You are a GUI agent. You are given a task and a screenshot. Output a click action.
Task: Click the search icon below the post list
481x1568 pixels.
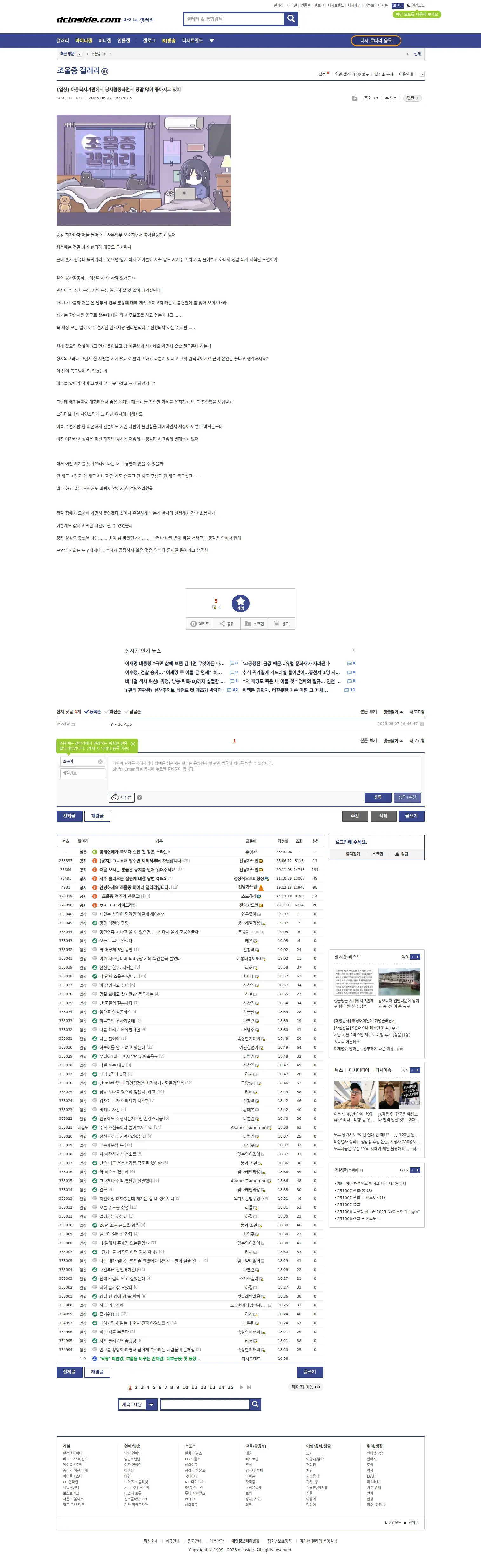click(x=256, y=1404)
